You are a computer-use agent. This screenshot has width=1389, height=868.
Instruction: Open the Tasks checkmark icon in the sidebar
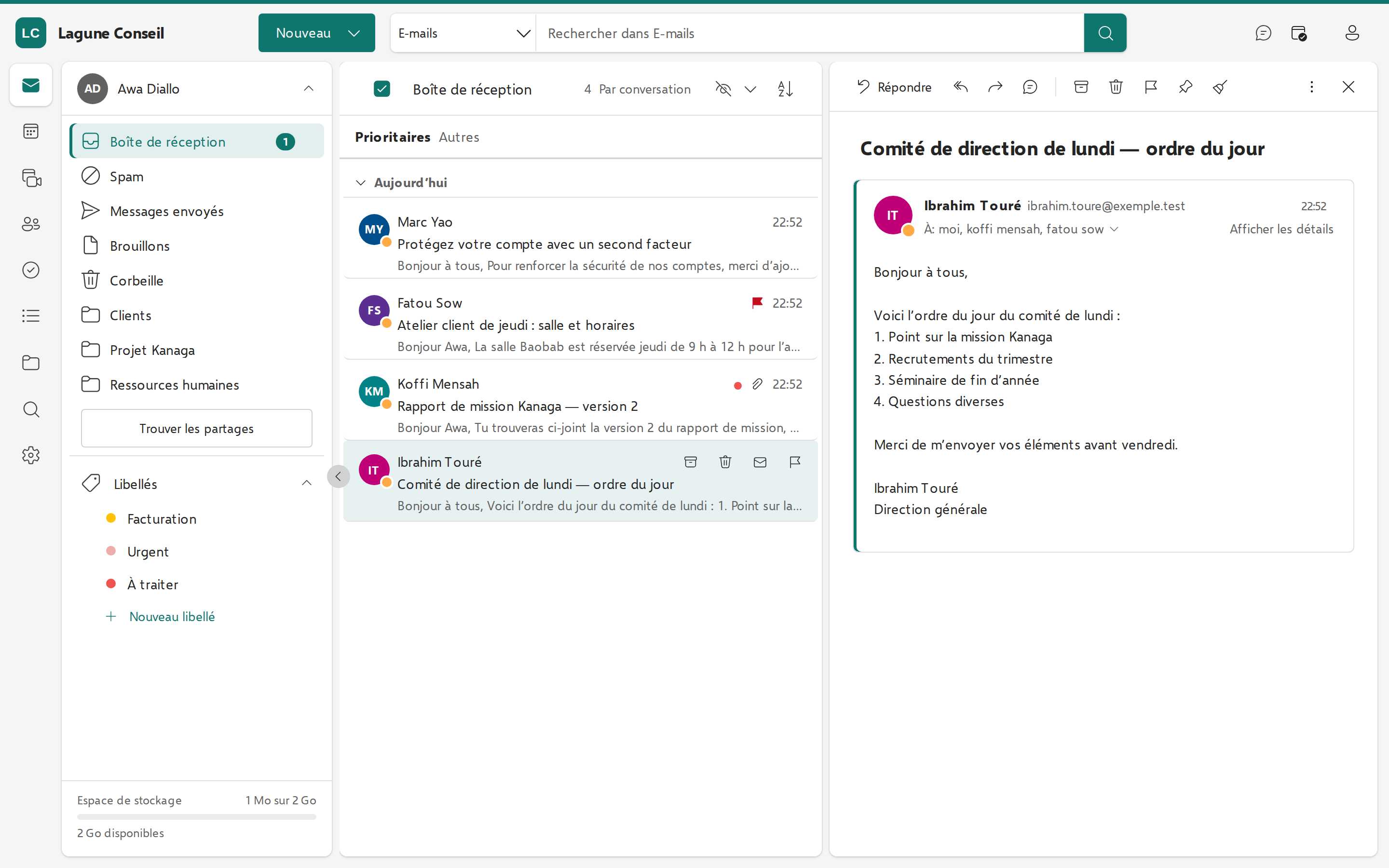coord(31,270)
